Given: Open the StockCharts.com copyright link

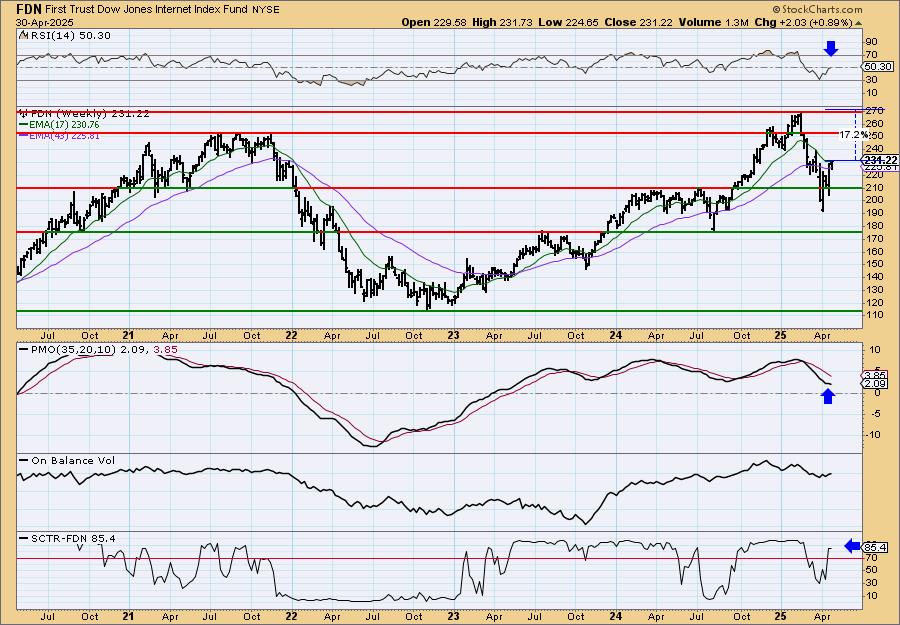Looking at the screenshot, I should (817, 9).
